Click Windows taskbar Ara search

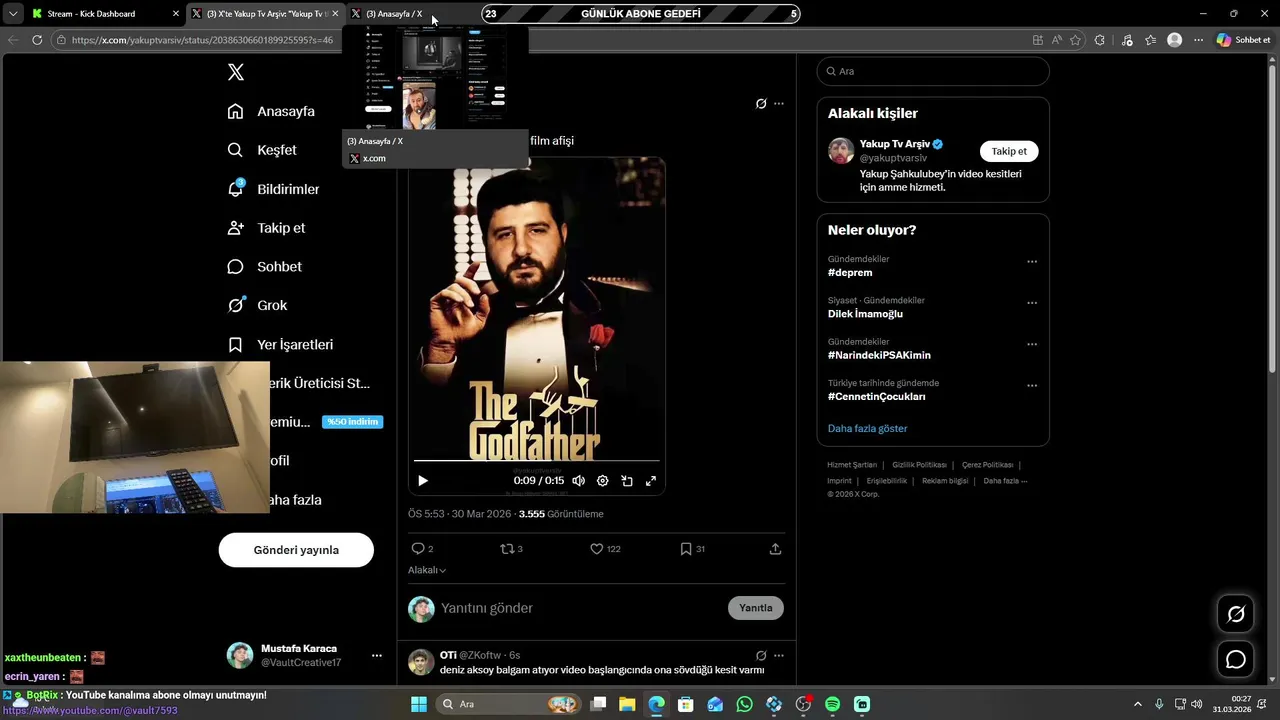pos(510,704)
